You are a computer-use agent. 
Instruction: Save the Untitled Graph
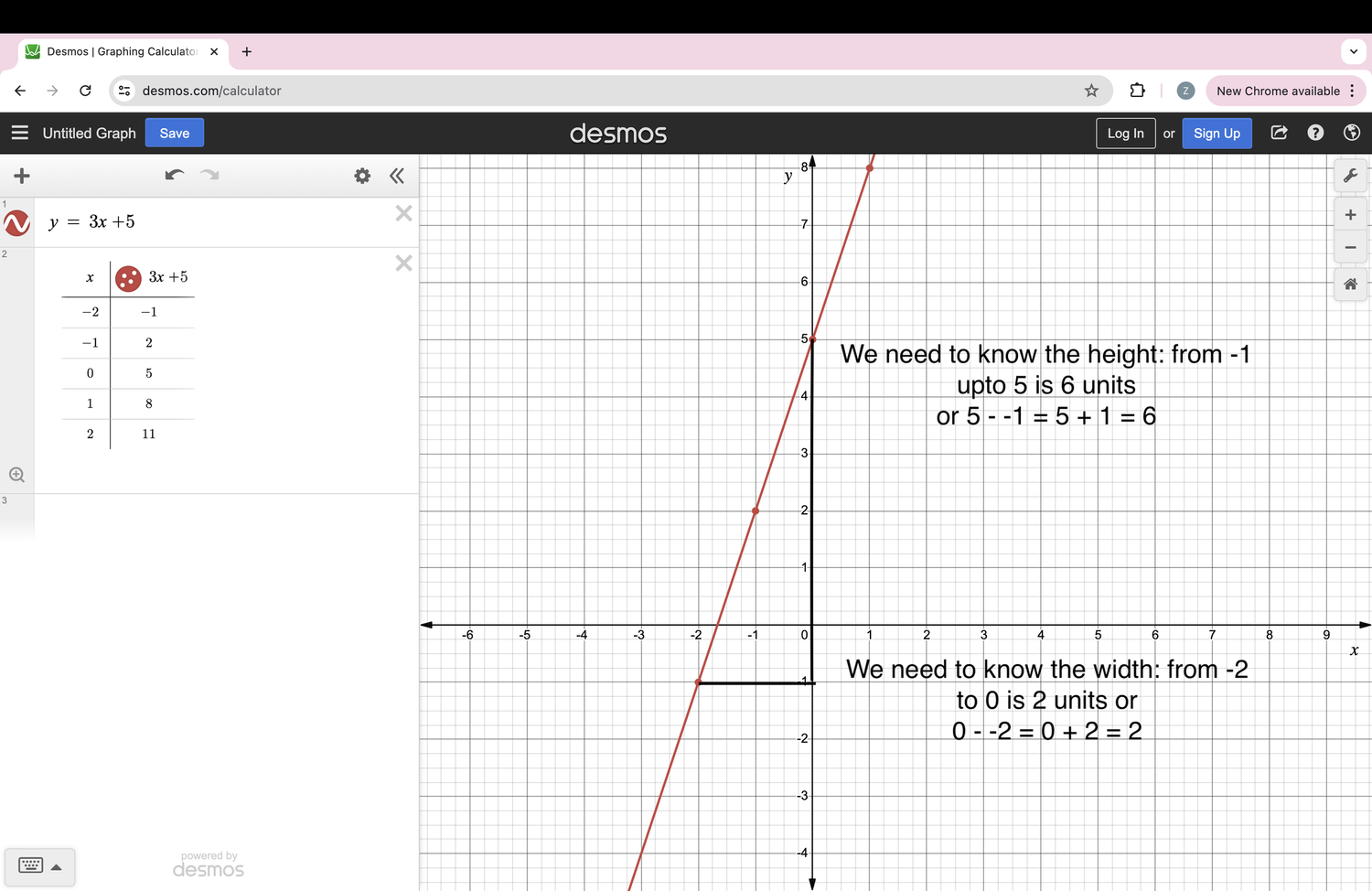tap(174, 133)
